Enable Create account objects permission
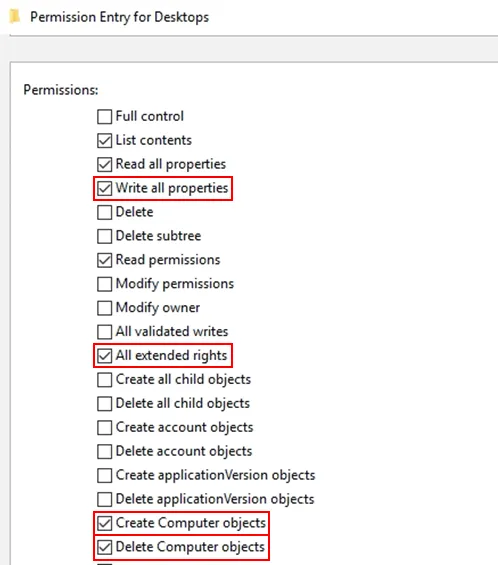Viewport: 498px width, 565px height. [x=105, y=428]
